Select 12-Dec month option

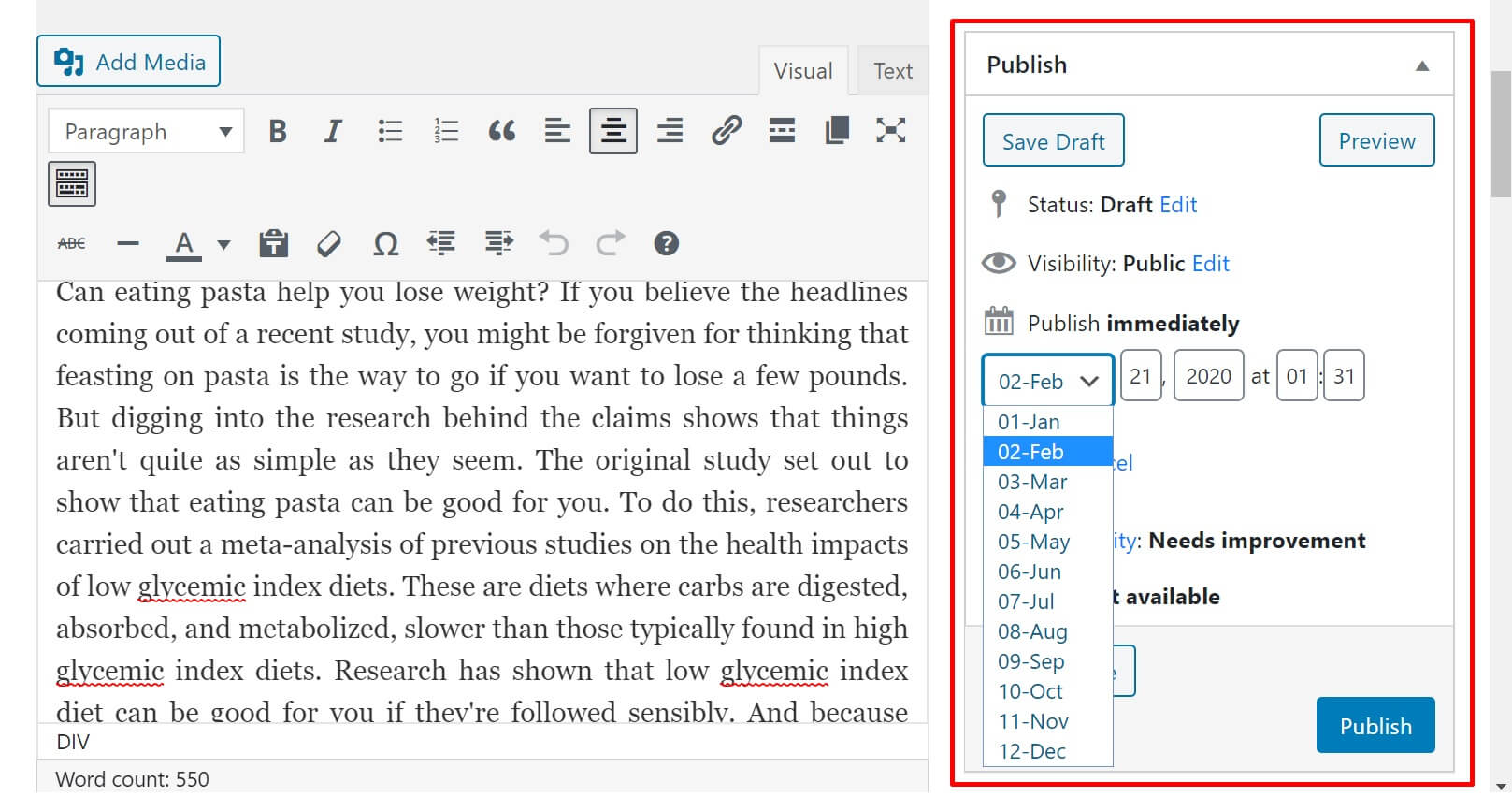(x=1047, y=751)
